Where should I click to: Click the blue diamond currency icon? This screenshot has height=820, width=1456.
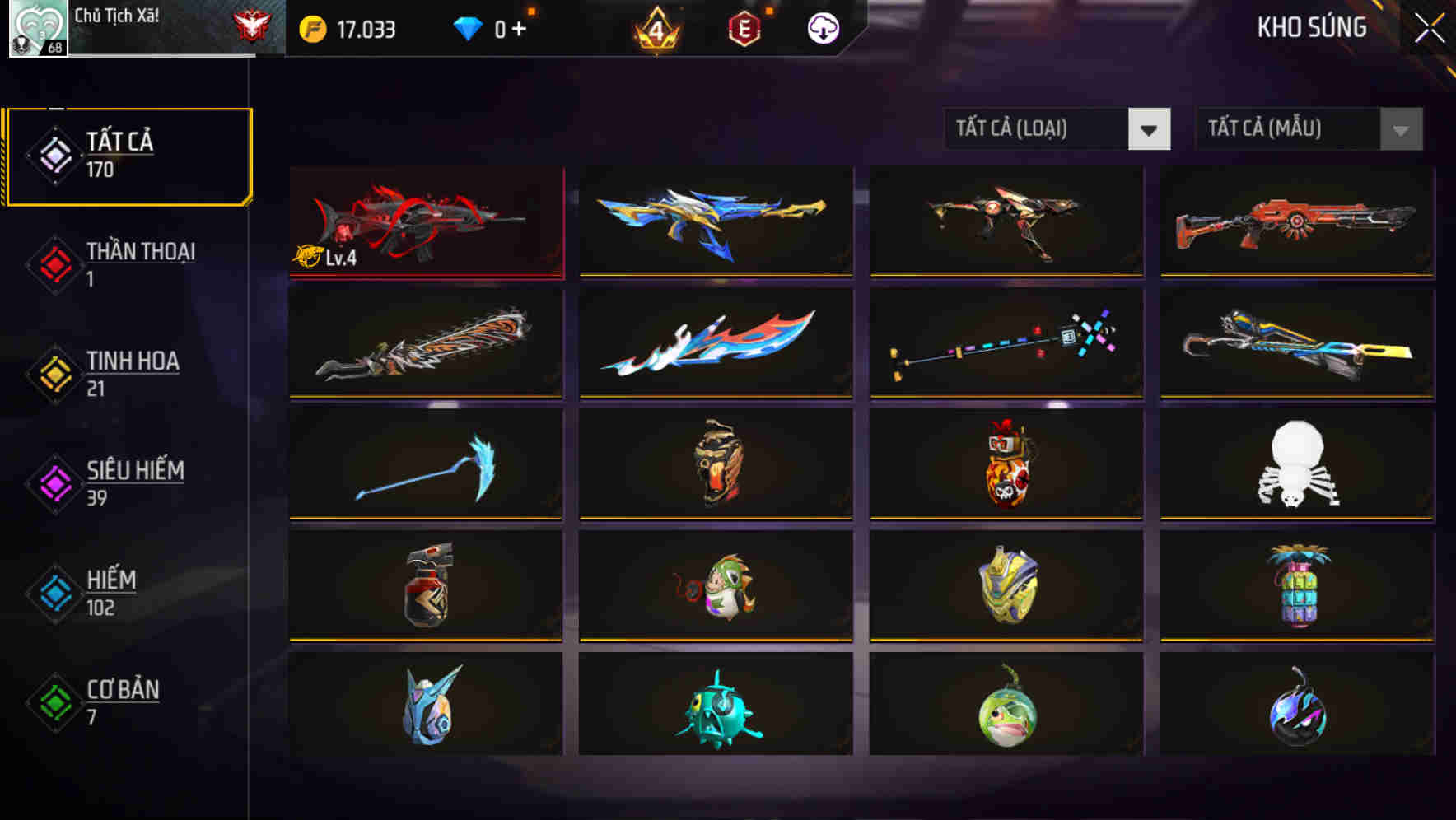468,30
